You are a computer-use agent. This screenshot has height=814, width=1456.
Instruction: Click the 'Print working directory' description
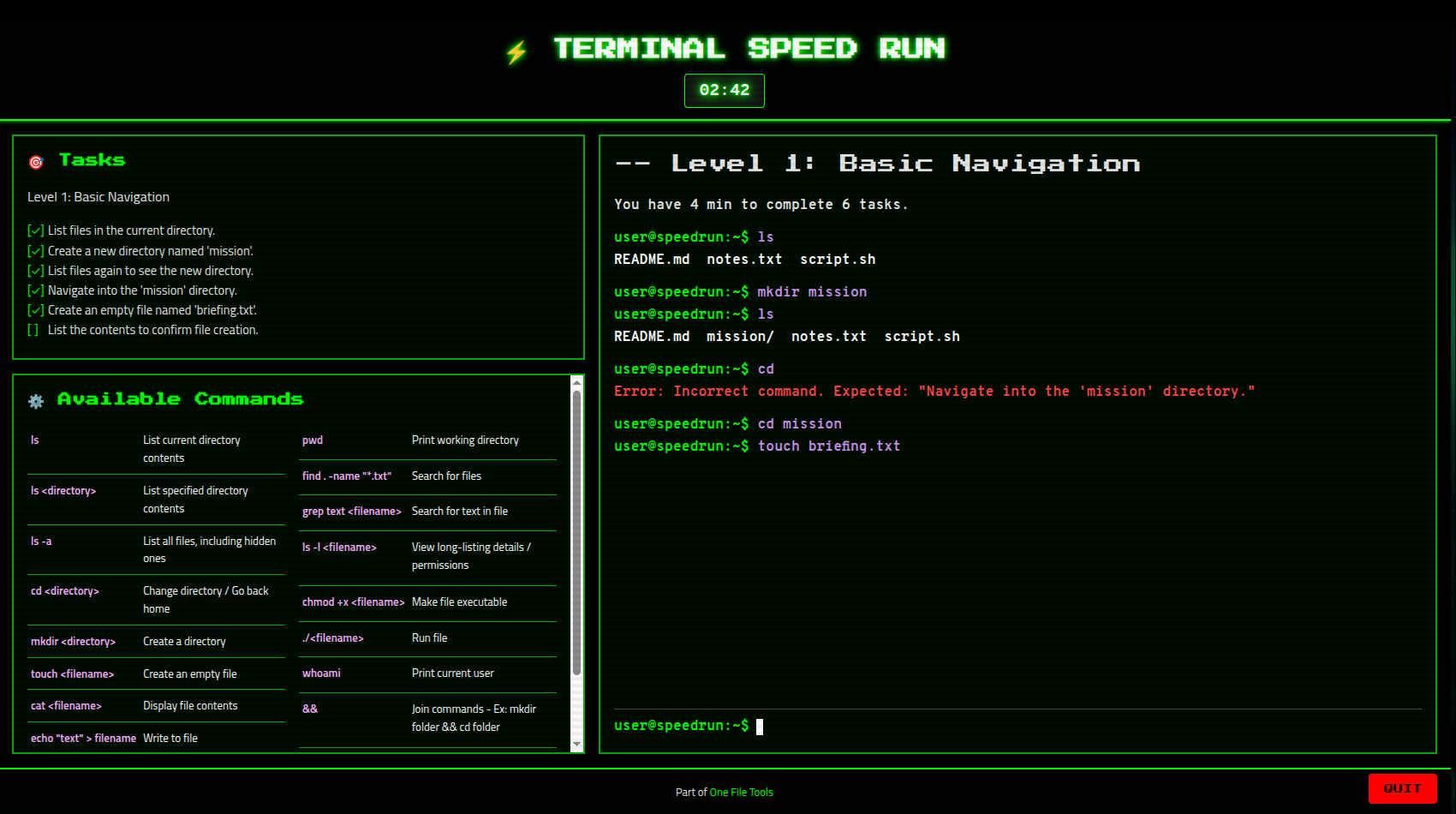pyautogui.click(x=465, y=440)
